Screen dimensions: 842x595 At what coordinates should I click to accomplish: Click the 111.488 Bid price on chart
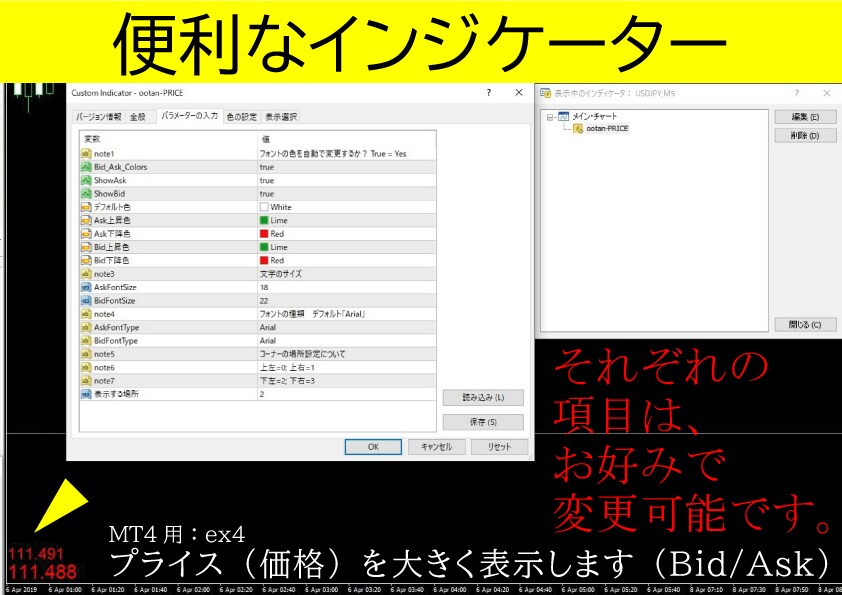point(42,571)
